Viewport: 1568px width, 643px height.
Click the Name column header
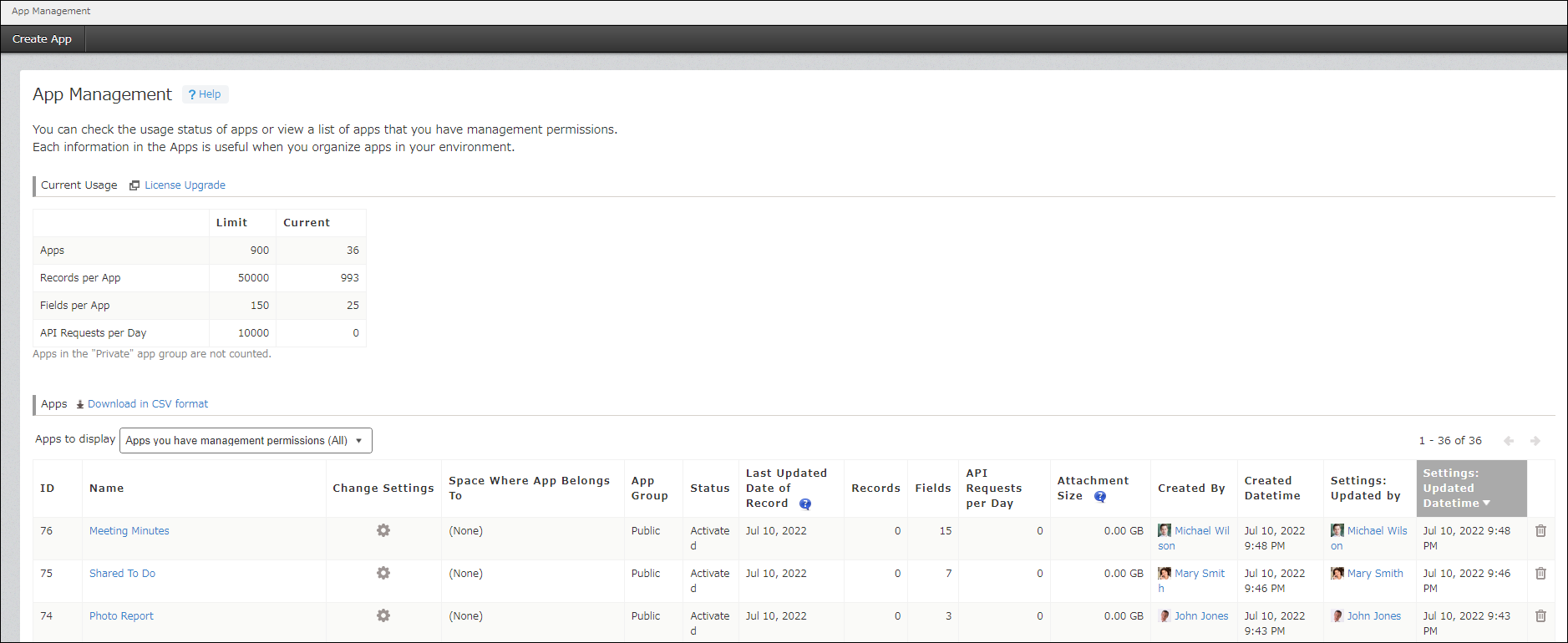tap(204, 489)
